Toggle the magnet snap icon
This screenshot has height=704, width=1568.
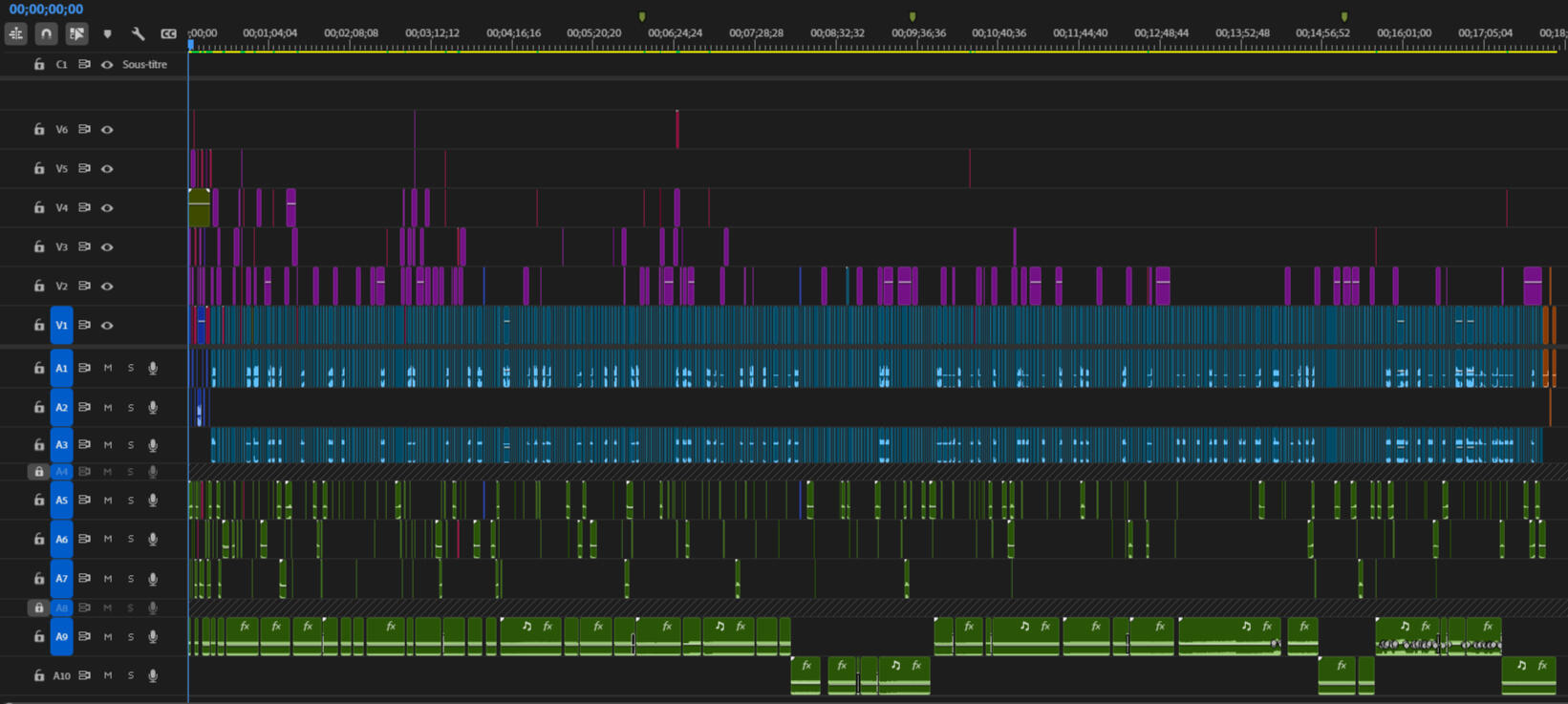46,33
